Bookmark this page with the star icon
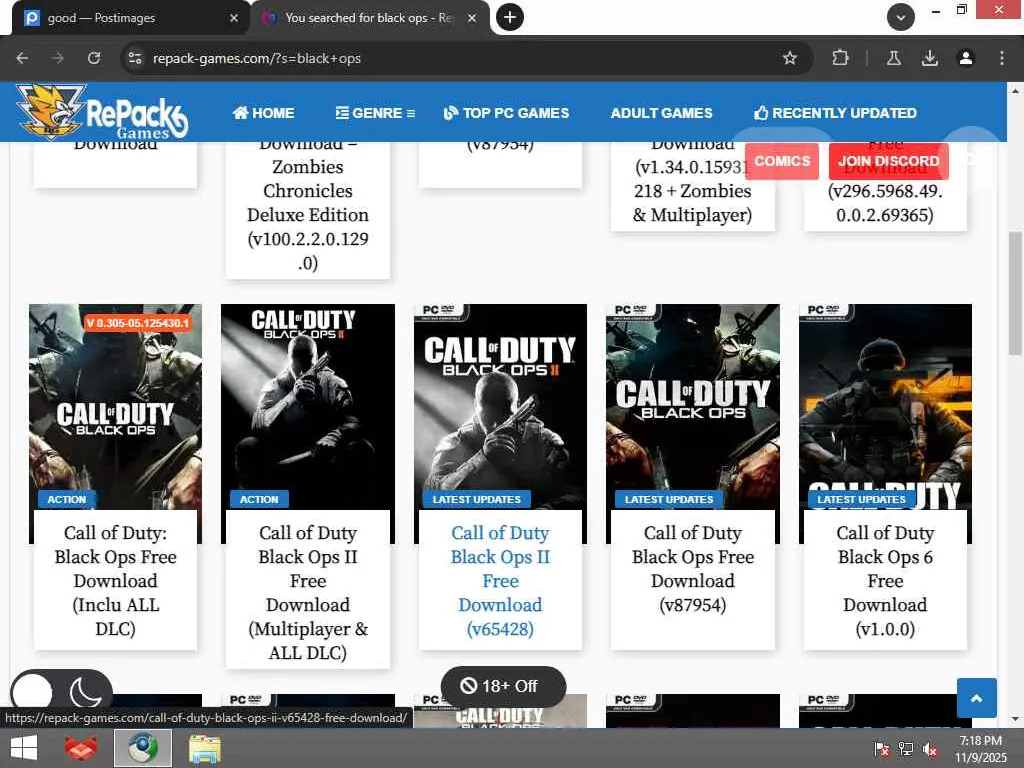 coord(790,58)
